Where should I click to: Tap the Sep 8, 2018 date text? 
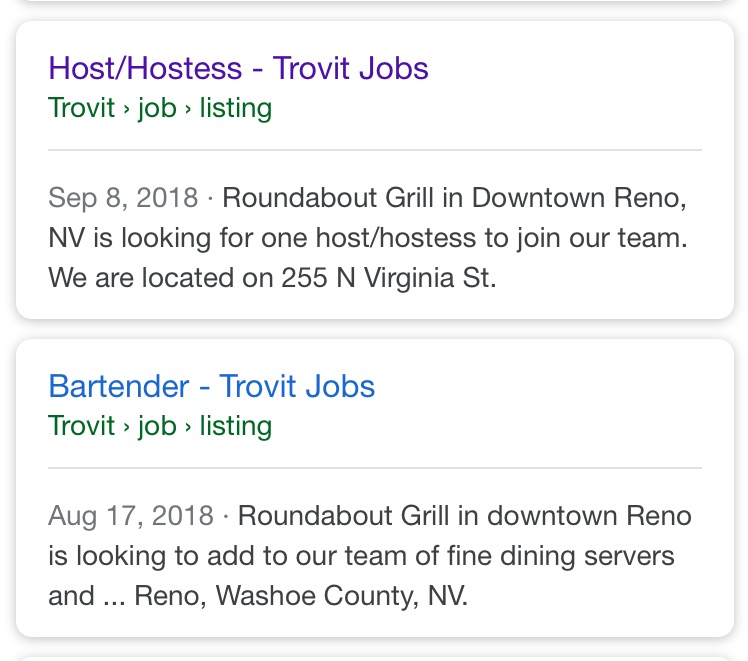tap(123, 197)
